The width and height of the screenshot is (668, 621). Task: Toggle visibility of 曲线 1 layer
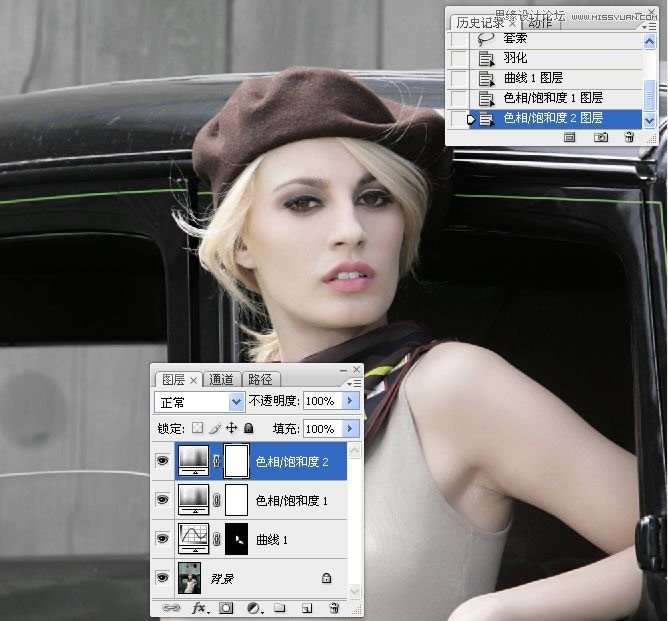[x=163, y=539]
